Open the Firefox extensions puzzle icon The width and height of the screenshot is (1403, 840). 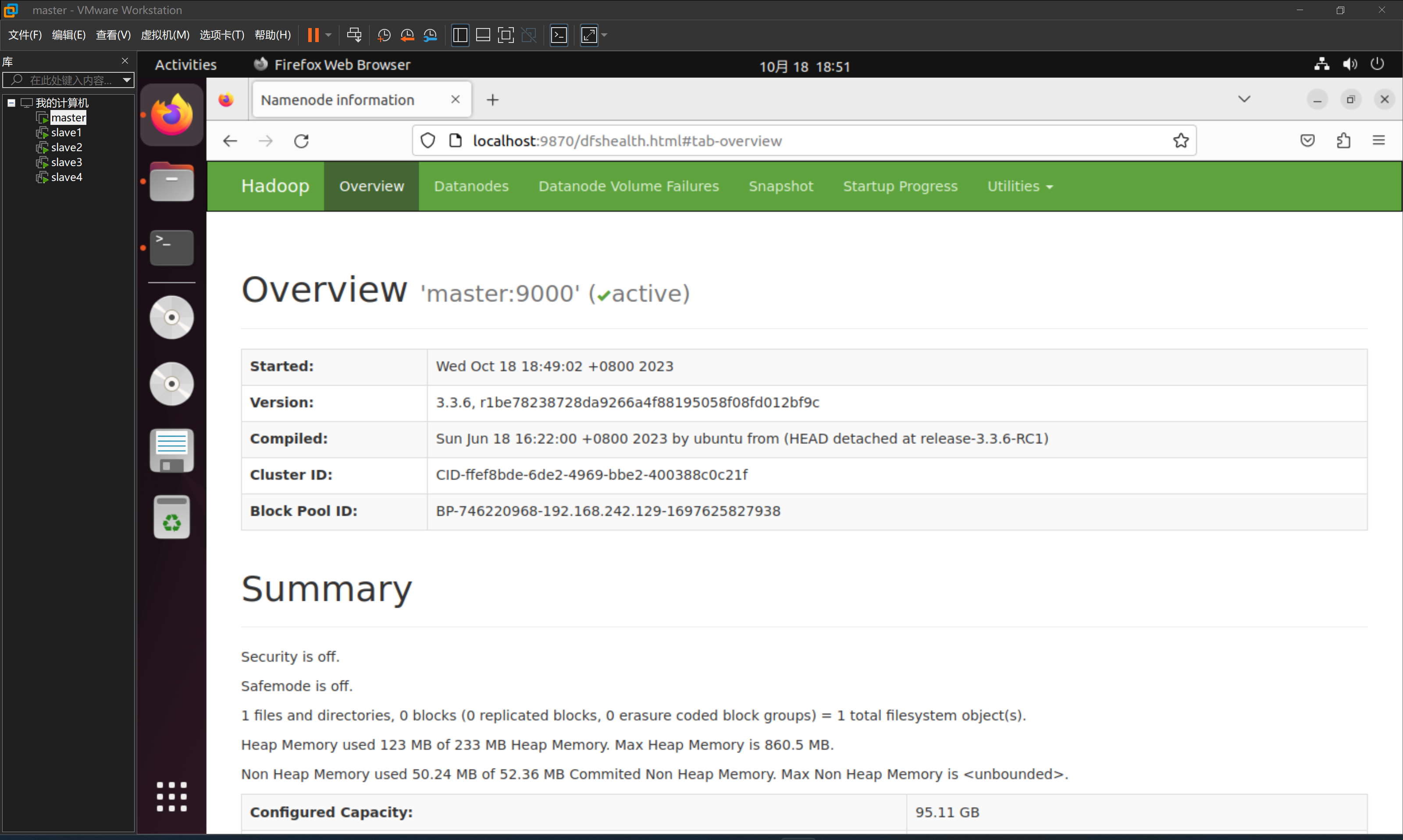click(x=1343, y=140)
